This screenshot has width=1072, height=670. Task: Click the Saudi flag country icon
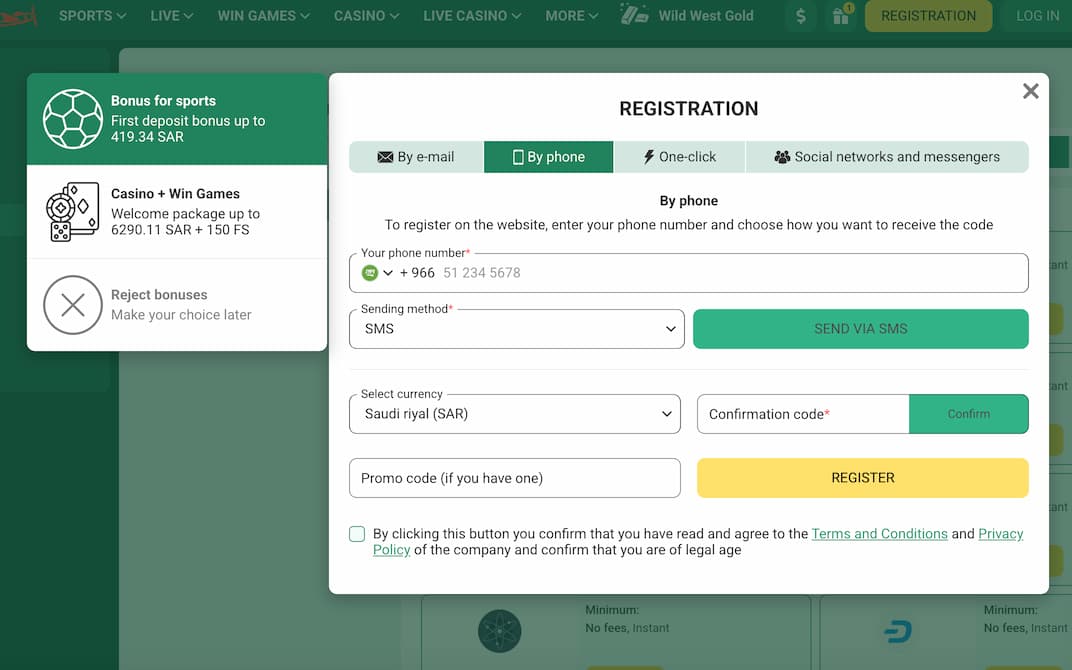tap(370, 273)
